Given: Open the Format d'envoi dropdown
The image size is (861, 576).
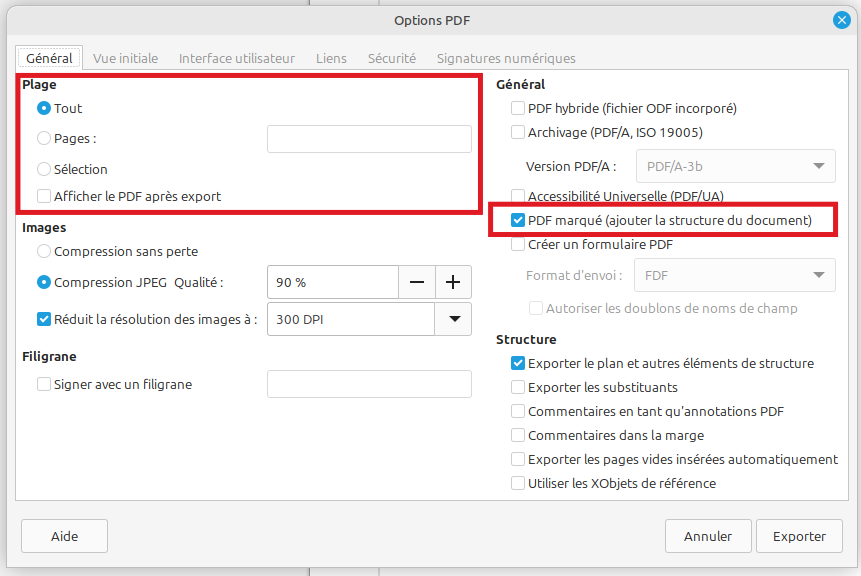Looking at the screenshot, I should click(x=735, y=275).
